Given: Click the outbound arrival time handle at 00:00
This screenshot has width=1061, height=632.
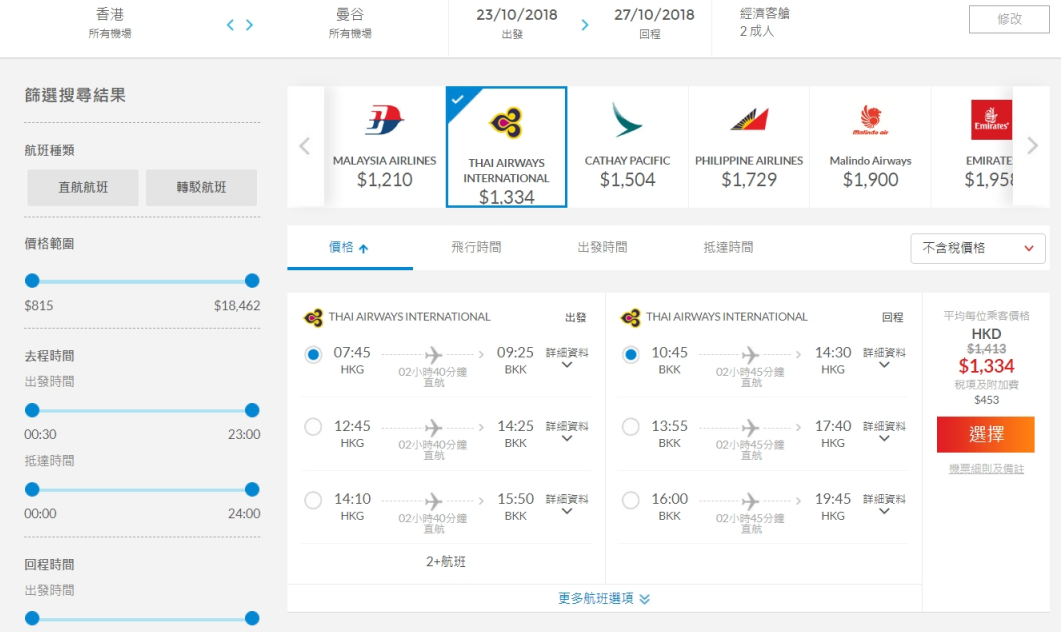Looking at the screenshot, I should (32, 489).
